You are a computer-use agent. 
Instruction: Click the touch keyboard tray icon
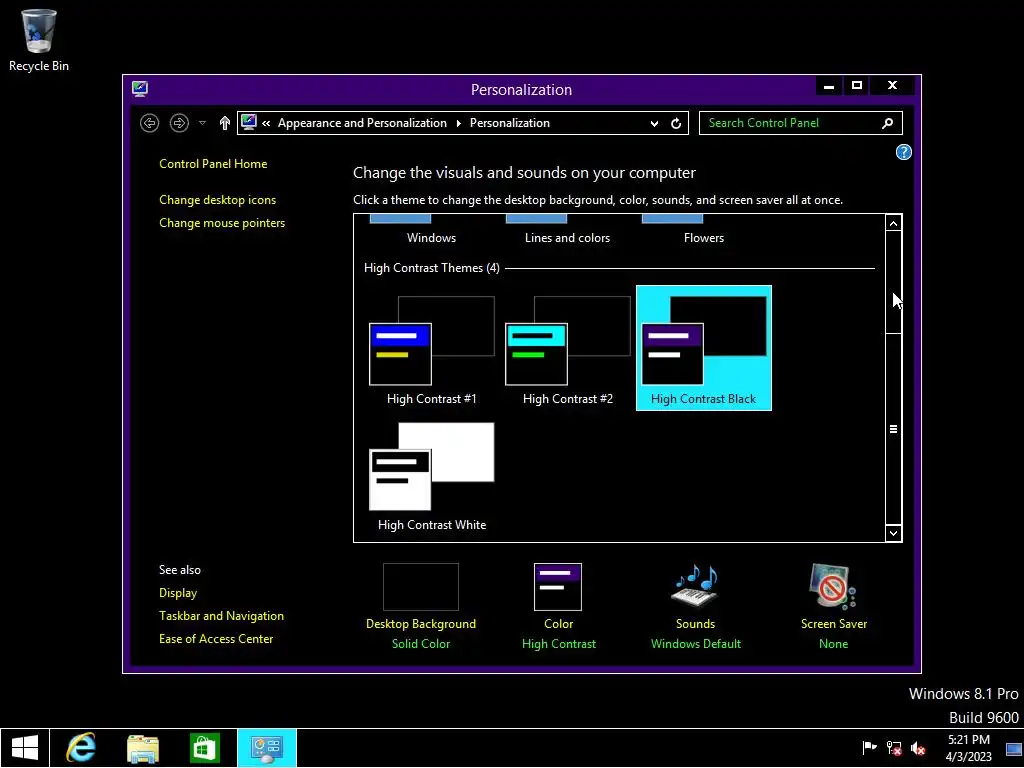pos(1014,748)
